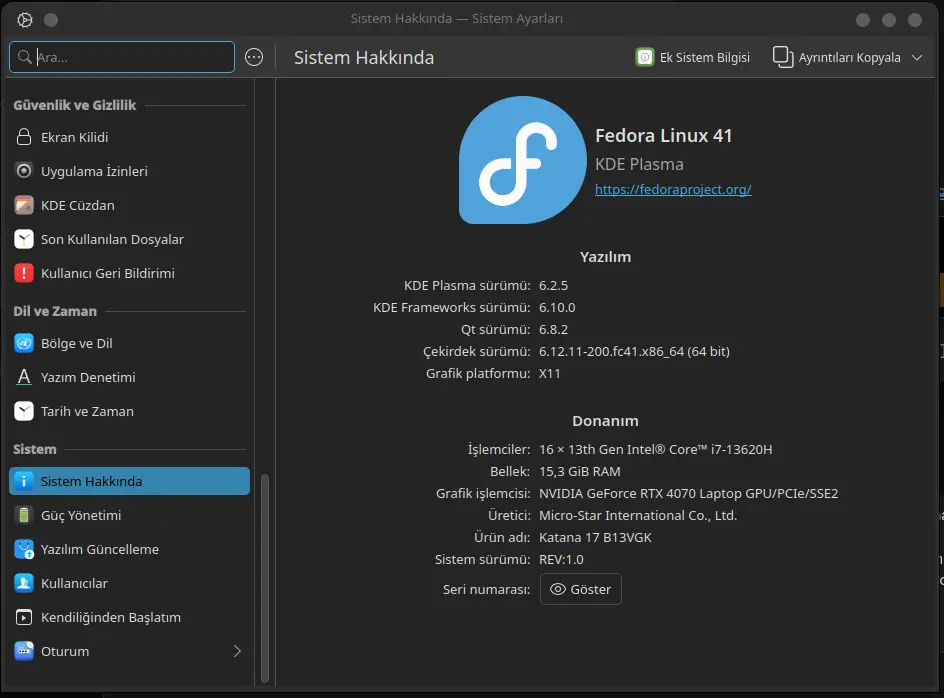Click the Kendiliğinden Başlatım icon

(x=23, y=617)
